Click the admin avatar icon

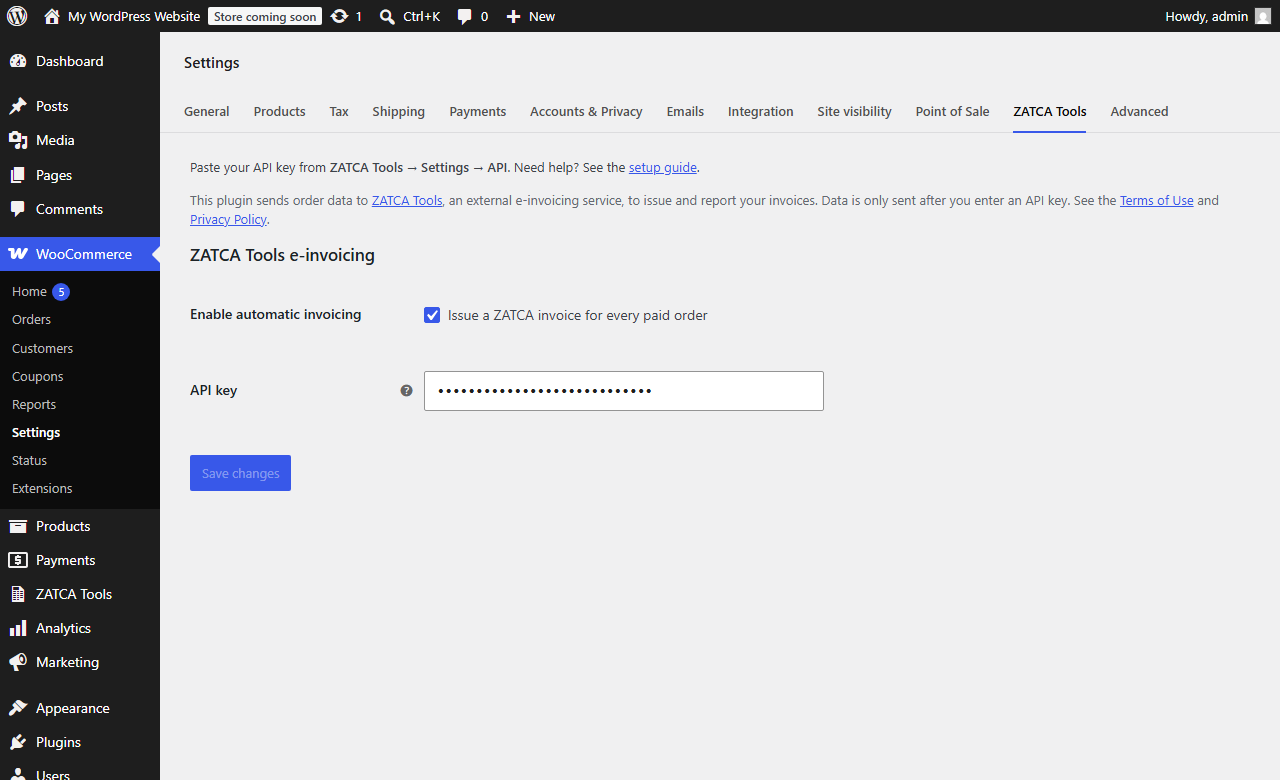1263,16
